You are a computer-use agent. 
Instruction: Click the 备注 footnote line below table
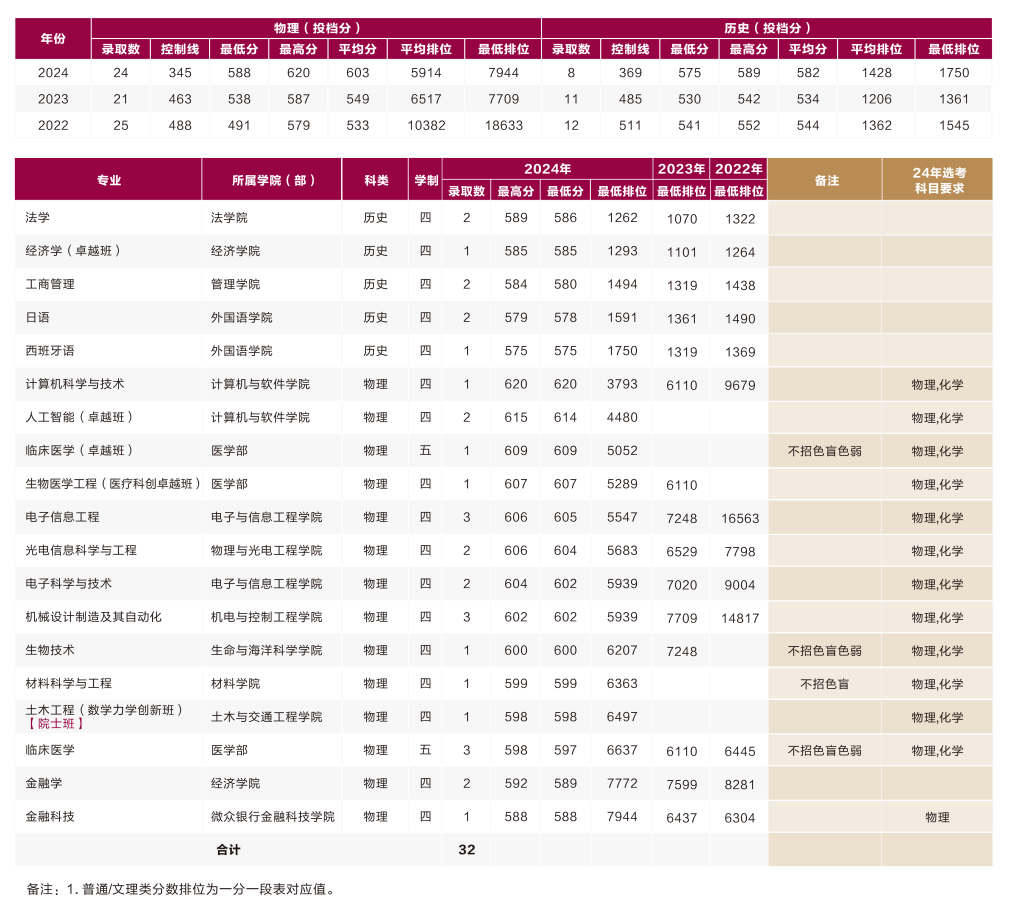pyautogui.click(x=181, y=889)
